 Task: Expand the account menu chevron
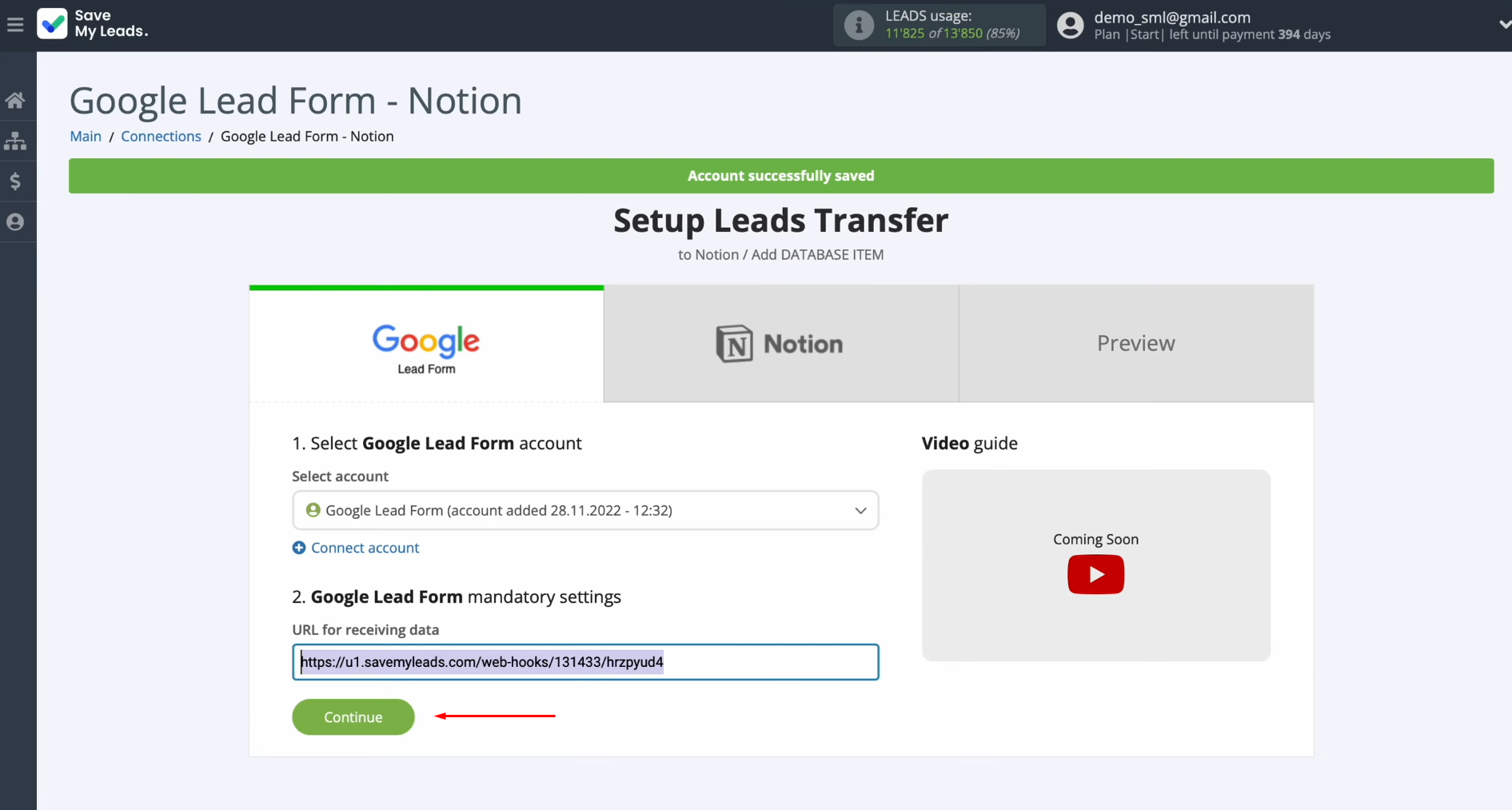click(x=1504, y=25)
